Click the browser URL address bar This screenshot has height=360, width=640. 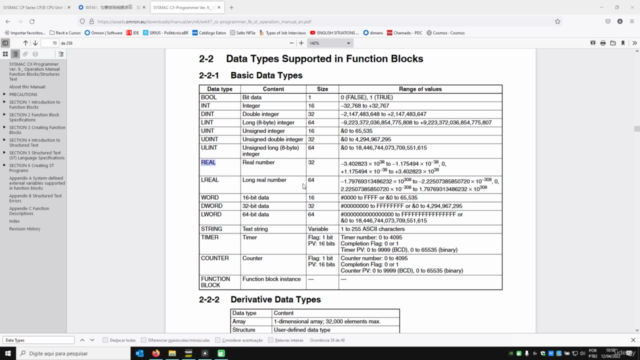320,21
